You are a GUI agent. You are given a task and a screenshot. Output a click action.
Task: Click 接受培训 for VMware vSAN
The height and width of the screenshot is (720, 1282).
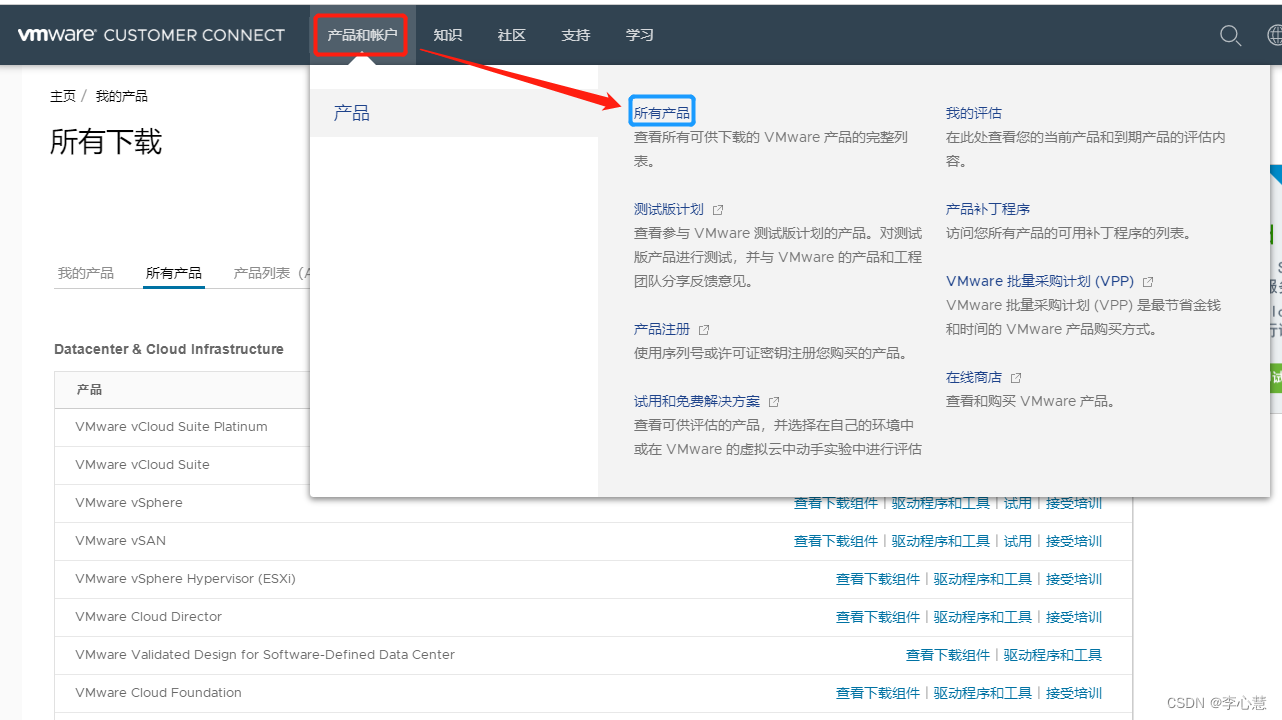click(1074, 541)
